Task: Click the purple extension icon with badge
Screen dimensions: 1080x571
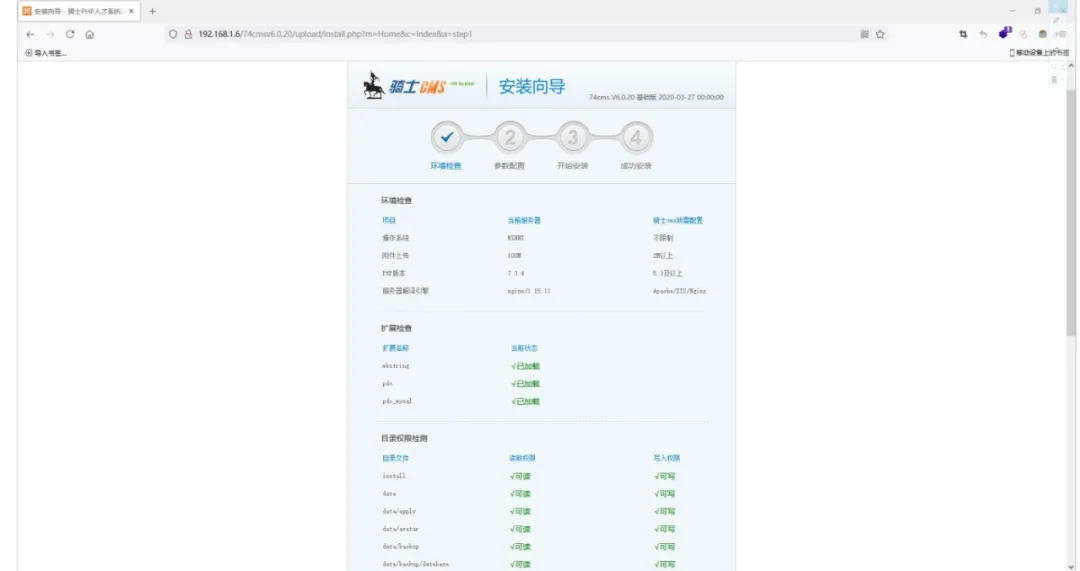Action: (1005, 33)
